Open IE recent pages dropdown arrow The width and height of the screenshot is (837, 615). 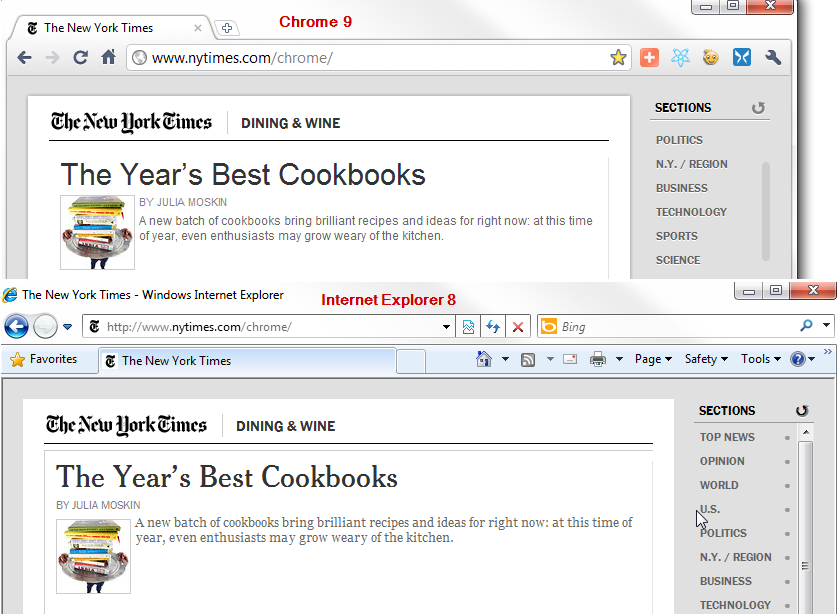67,327
